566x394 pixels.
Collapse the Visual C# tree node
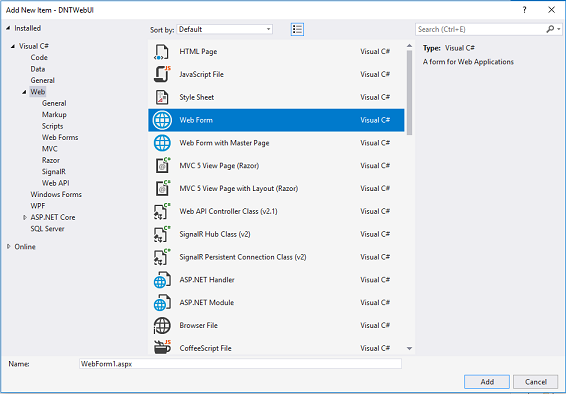pos(13,46)
